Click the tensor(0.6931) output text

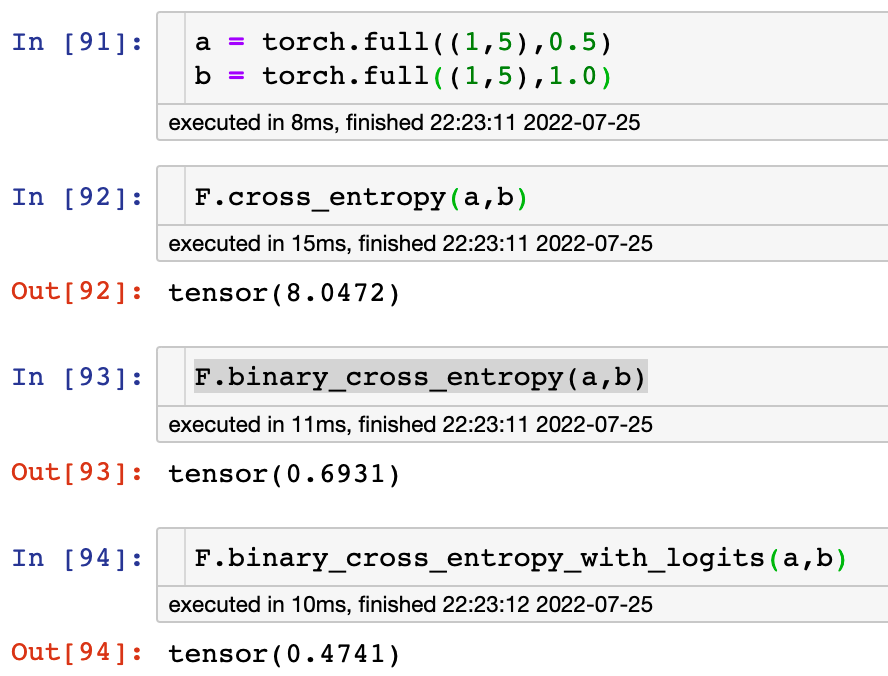coord(284,472)
